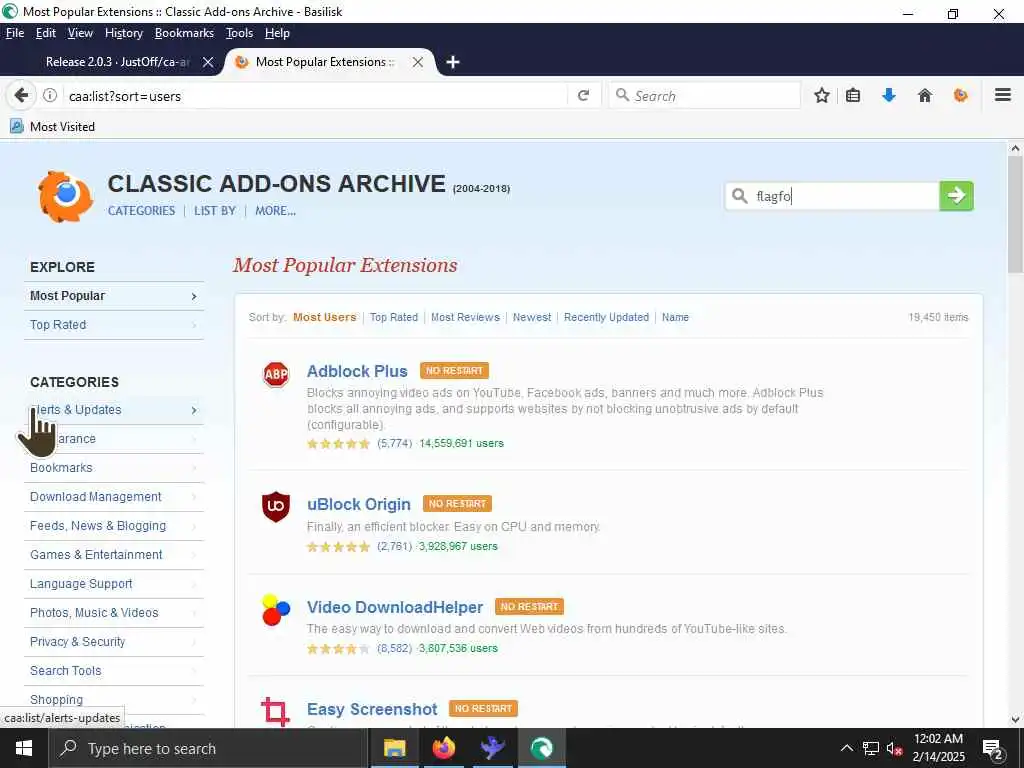Click the uBlock Origin shield icon

(276, 507)
